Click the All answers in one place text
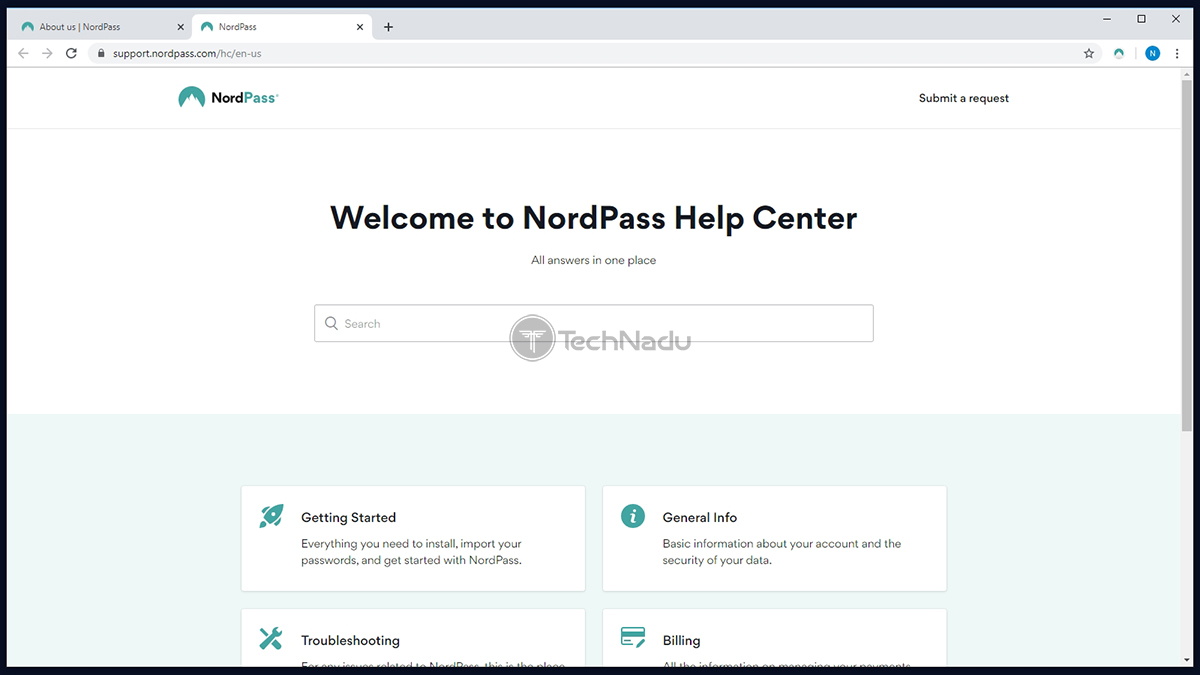Image resolution: width=1200 pixels, height=675 pixels. coord(594,260)
